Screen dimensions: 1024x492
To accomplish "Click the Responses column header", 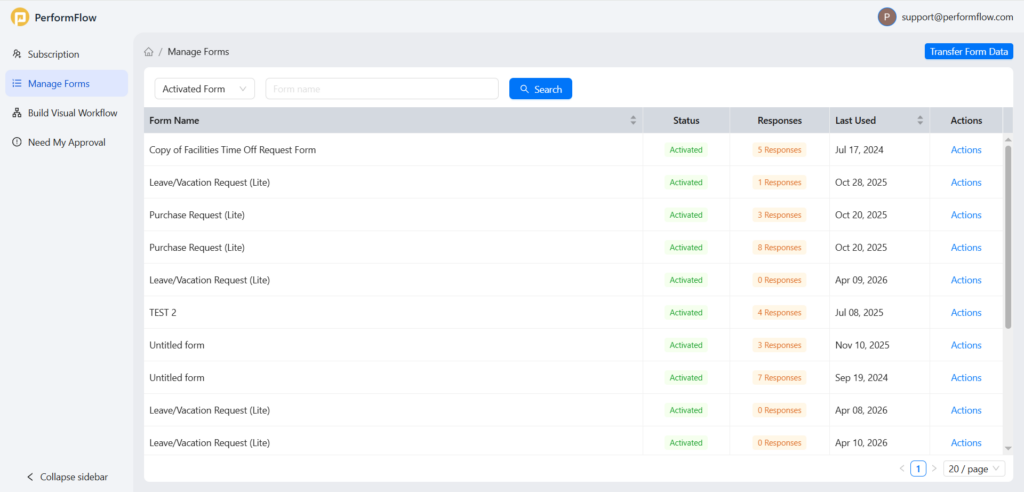I will click(x=780, y=120).
